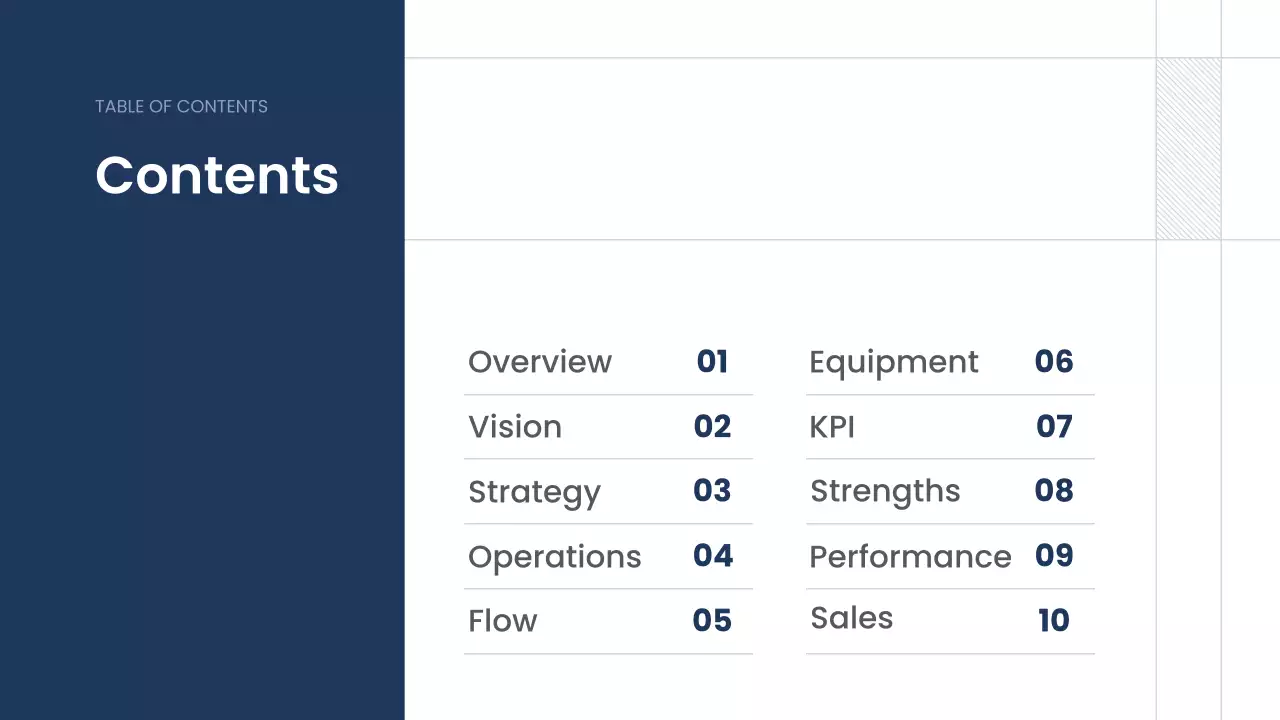Go to the Strengths section
The width and height of the screenshot is (1280, 720).
click(885, 491)
